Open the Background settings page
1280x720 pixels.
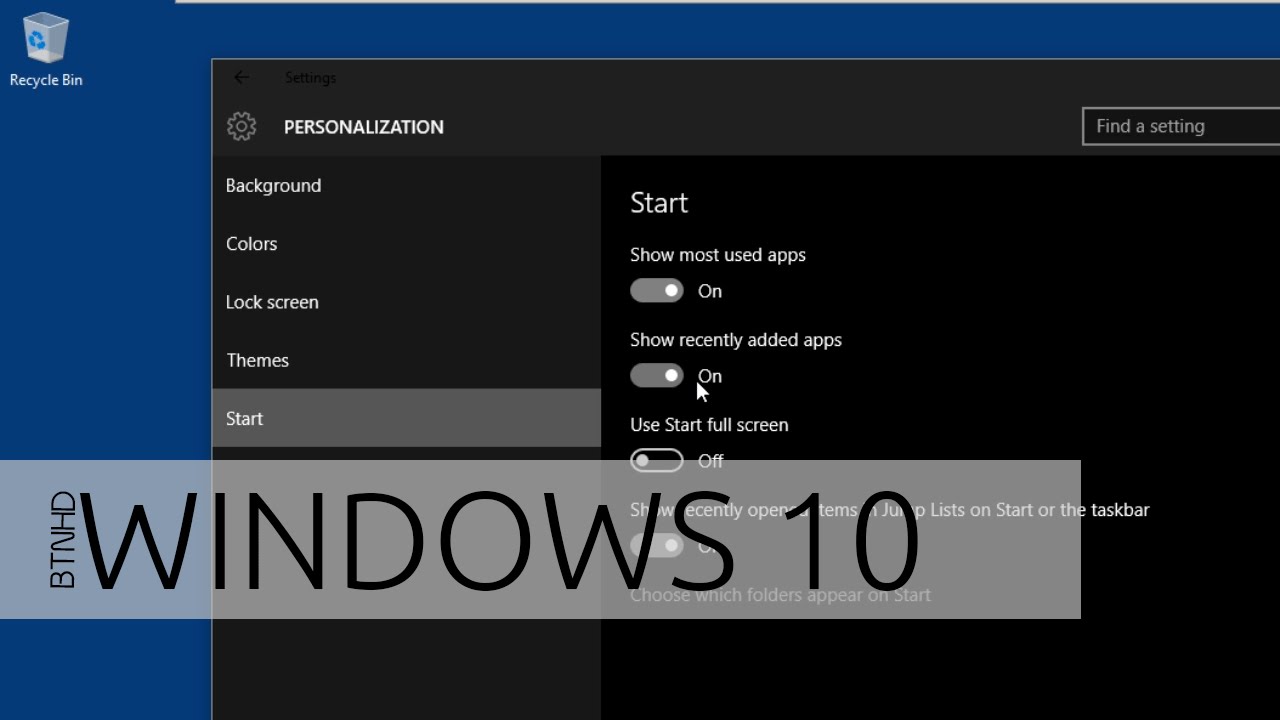point(406,185)
